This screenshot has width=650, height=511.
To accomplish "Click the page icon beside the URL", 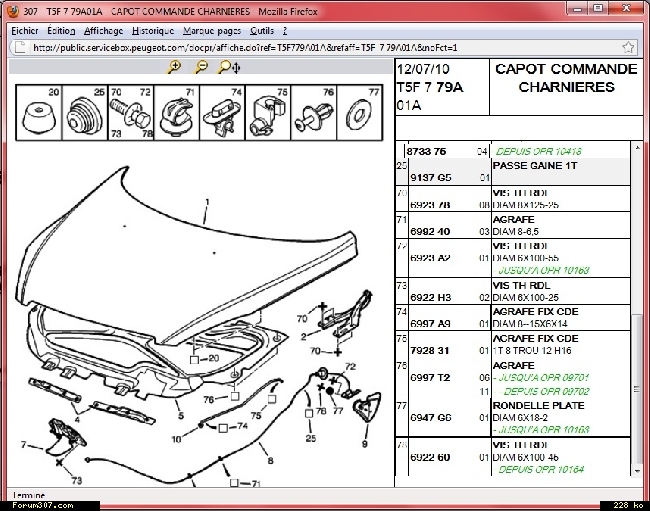I will coord(19,47).
